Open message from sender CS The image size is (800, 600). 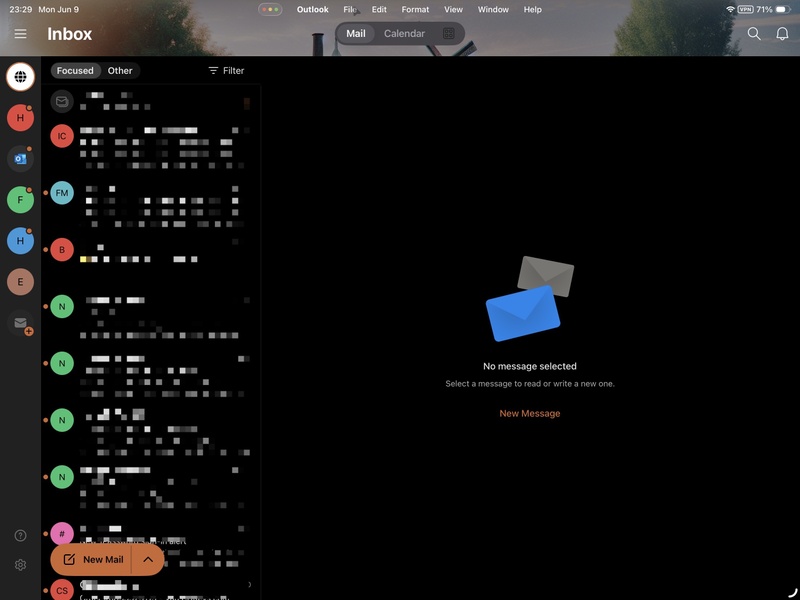[151, 589]
